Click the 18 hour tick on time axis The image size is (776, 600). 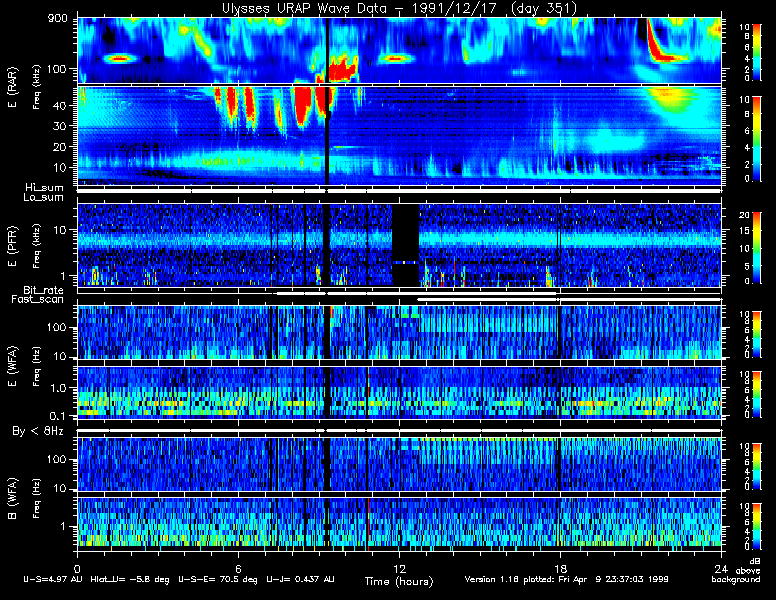(560, 568)
